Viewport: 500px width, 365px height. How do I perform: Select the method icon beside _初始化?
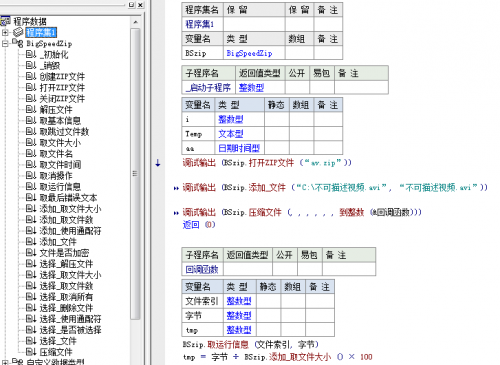tap(31, 54)
